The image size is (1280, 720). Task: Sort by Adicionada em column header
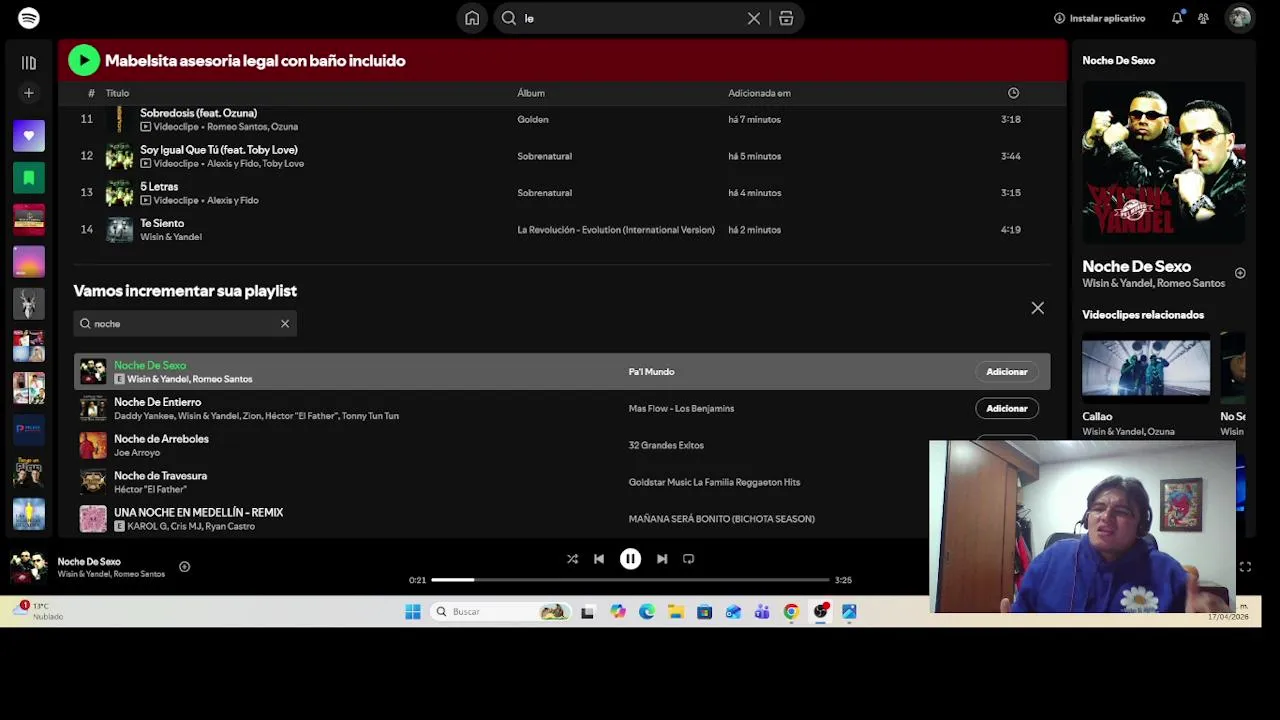(x=759, y=93)
